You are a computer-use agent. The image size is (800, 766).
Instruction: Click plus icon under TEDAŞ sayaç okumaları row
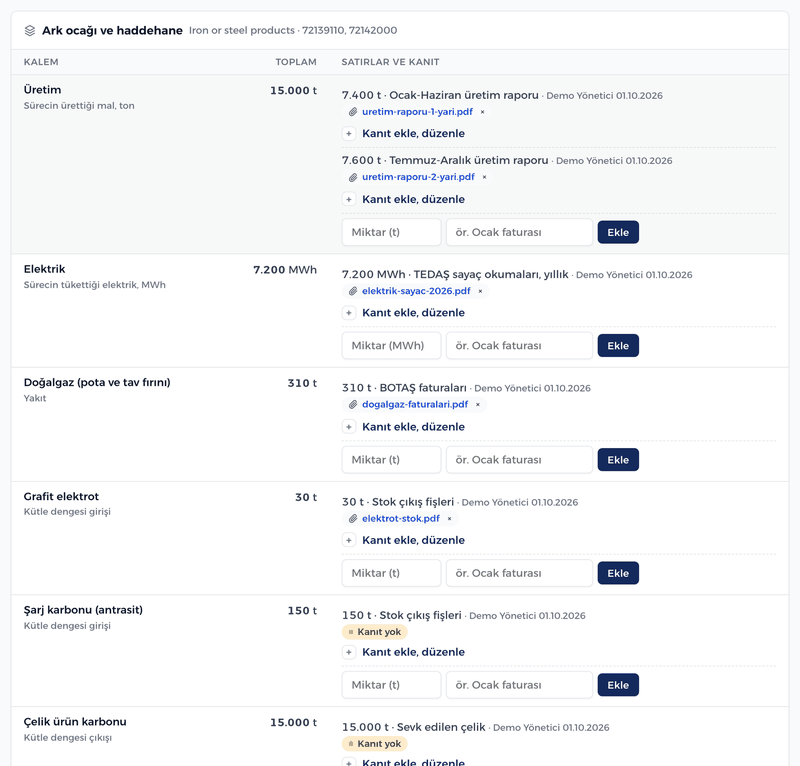349,313
